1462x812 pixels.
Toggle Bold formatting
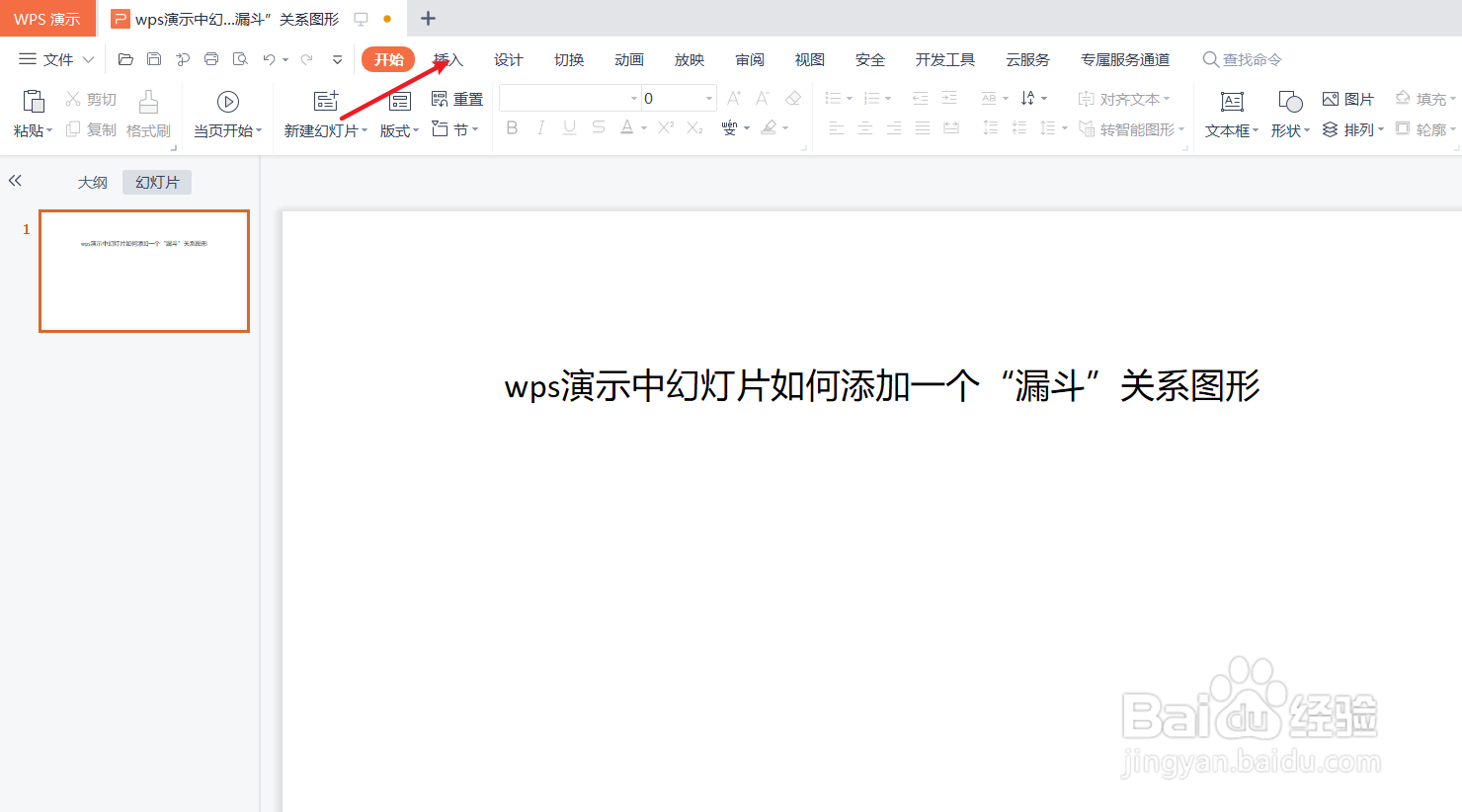(x=512, y=127)
